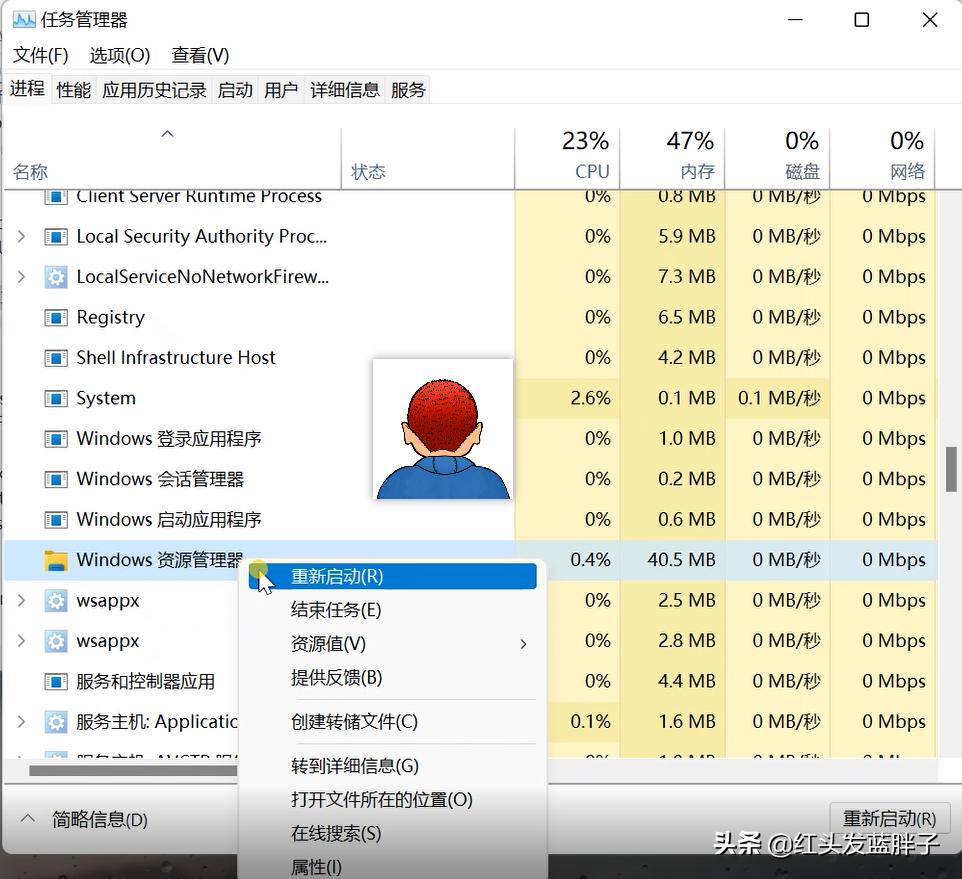Click the System process icon
Image resolution: width=962 pixels, height=879 pixels.
57,398
